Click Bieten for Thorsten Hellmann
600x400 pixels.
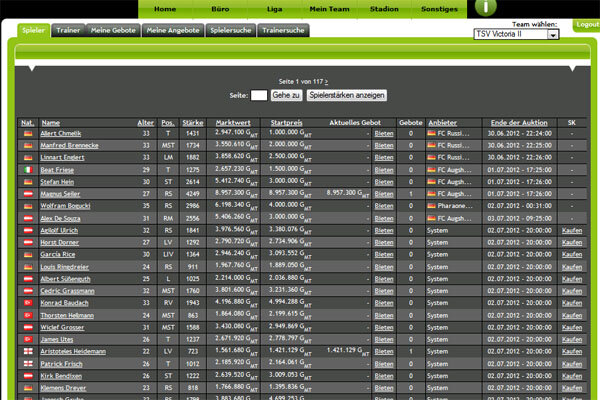[384, 315]
